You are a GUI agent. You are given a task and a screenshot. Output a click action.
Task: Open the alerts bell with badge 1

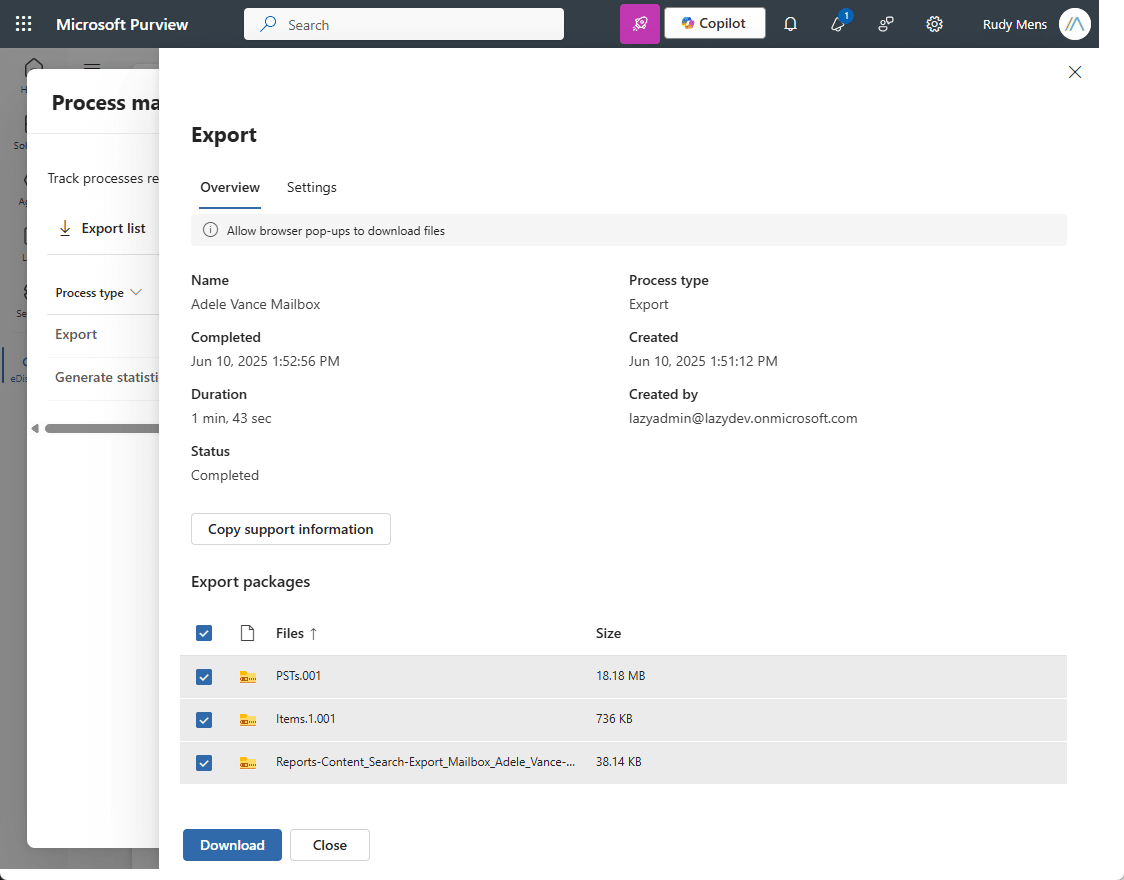[x=838, y=24]
